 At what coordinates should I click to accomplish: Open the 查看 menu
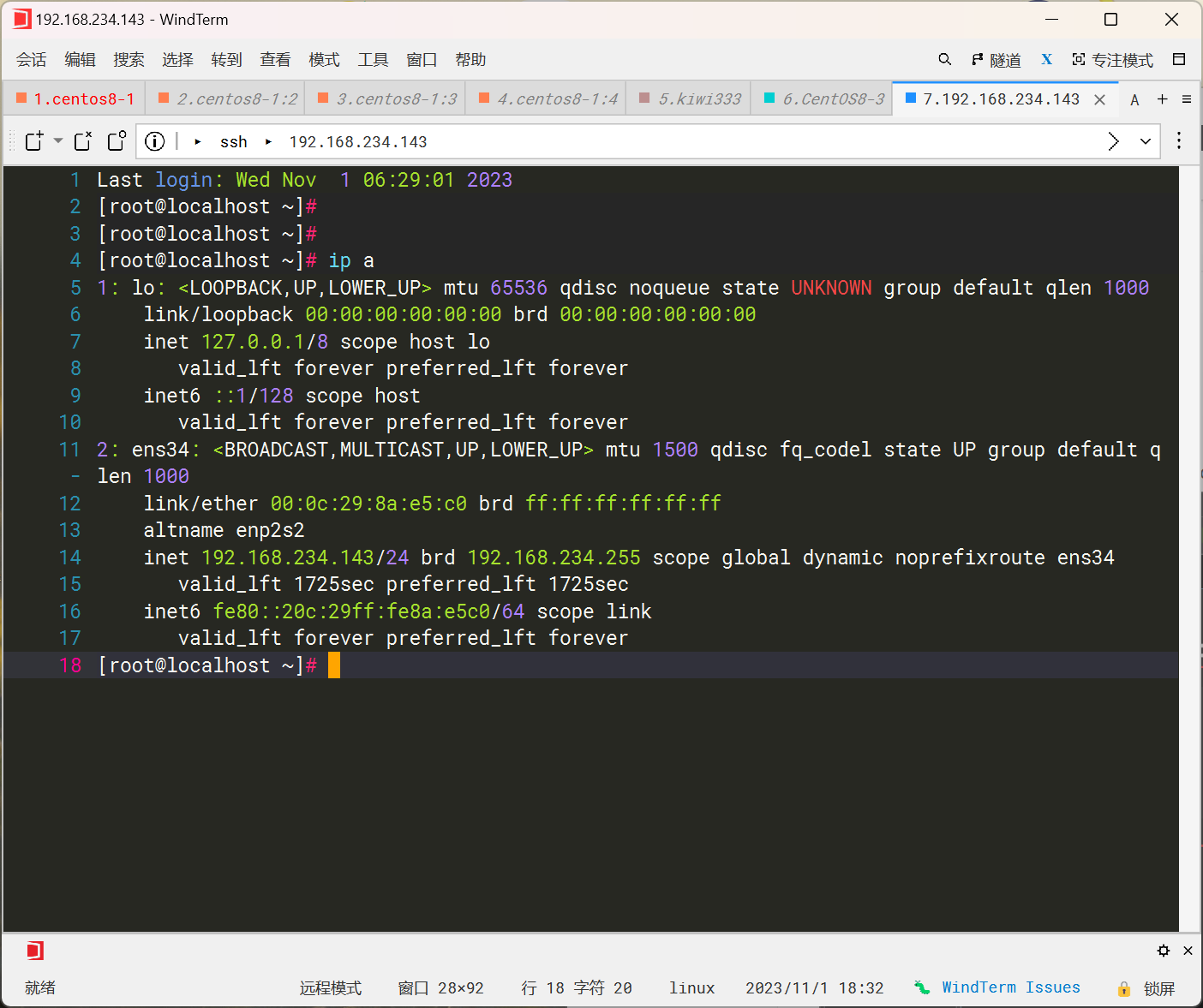(x=276, y=59)
